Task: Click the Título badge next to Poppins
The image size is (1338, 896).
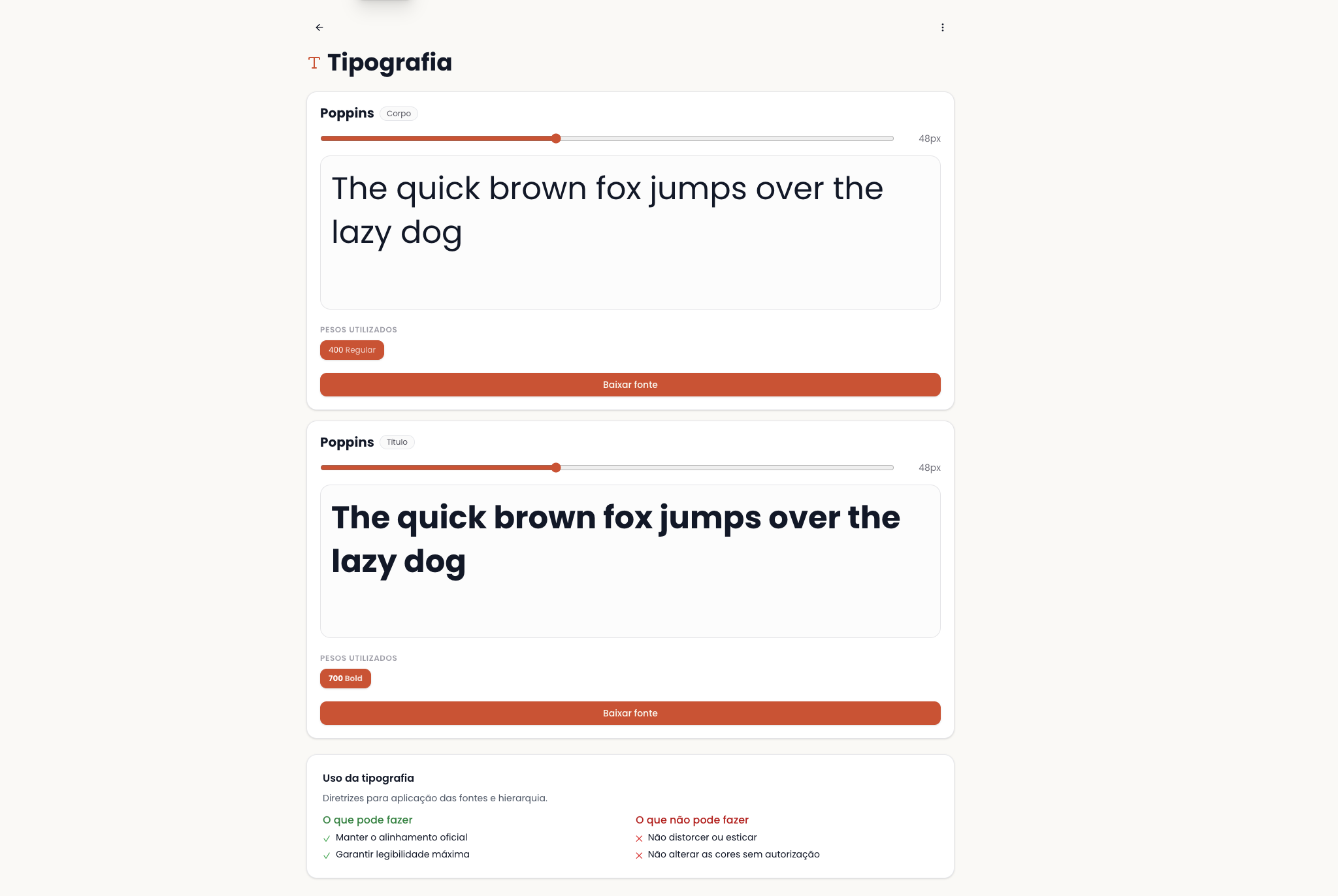Action: tap(397, 442)
